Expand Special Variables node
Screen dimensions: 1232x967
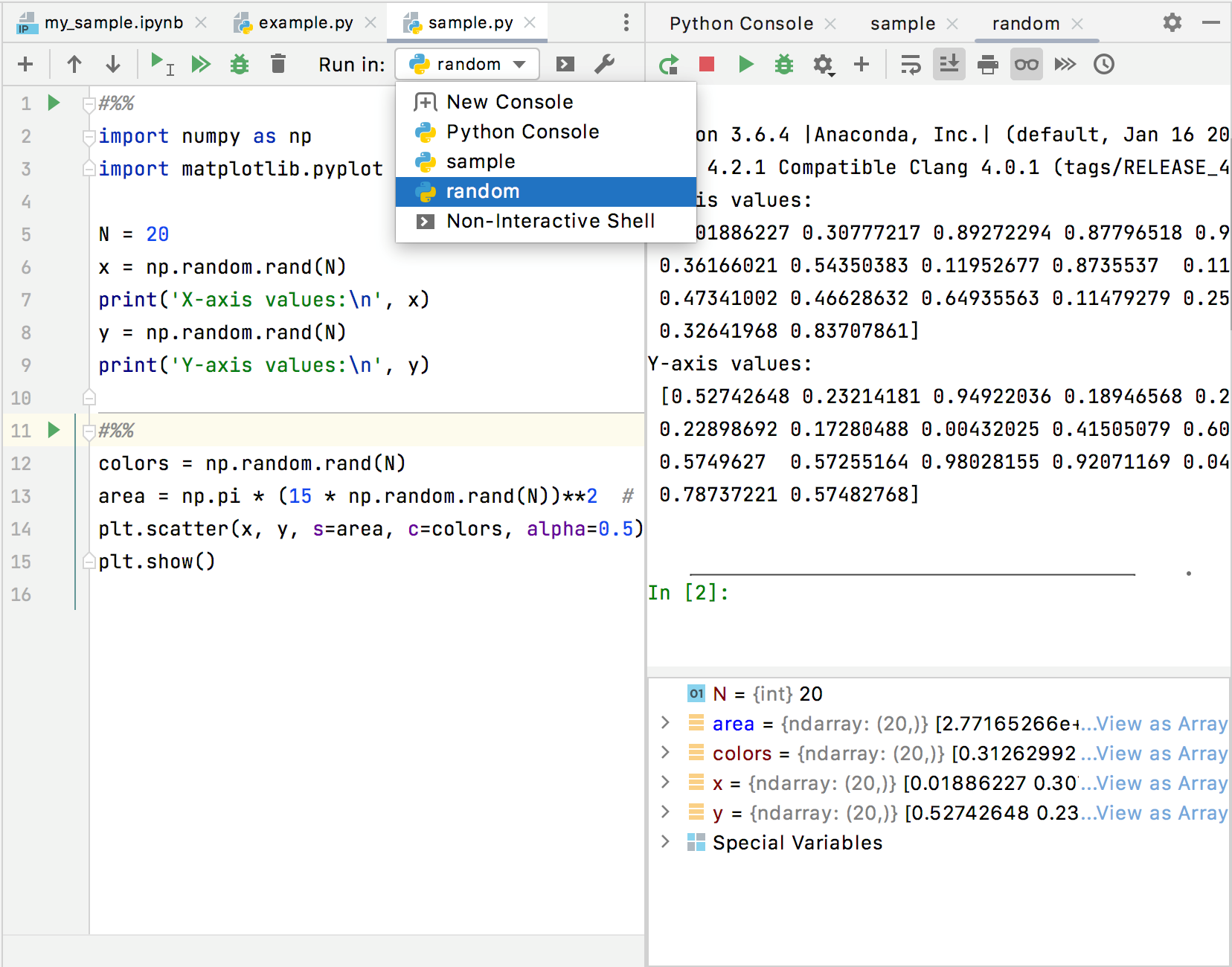pyautogui.click(x=665, y=842)
